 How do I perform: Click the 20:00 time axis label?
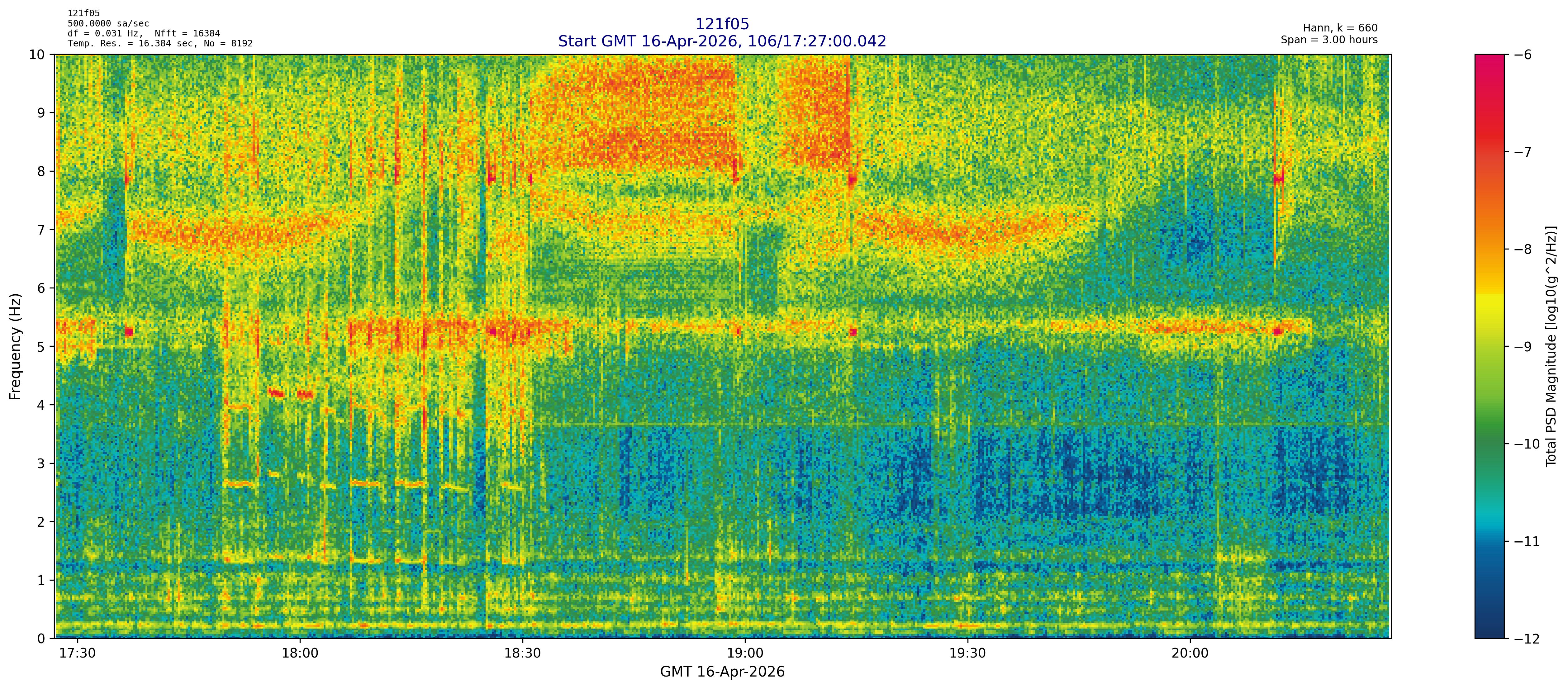pos(1190,654)
